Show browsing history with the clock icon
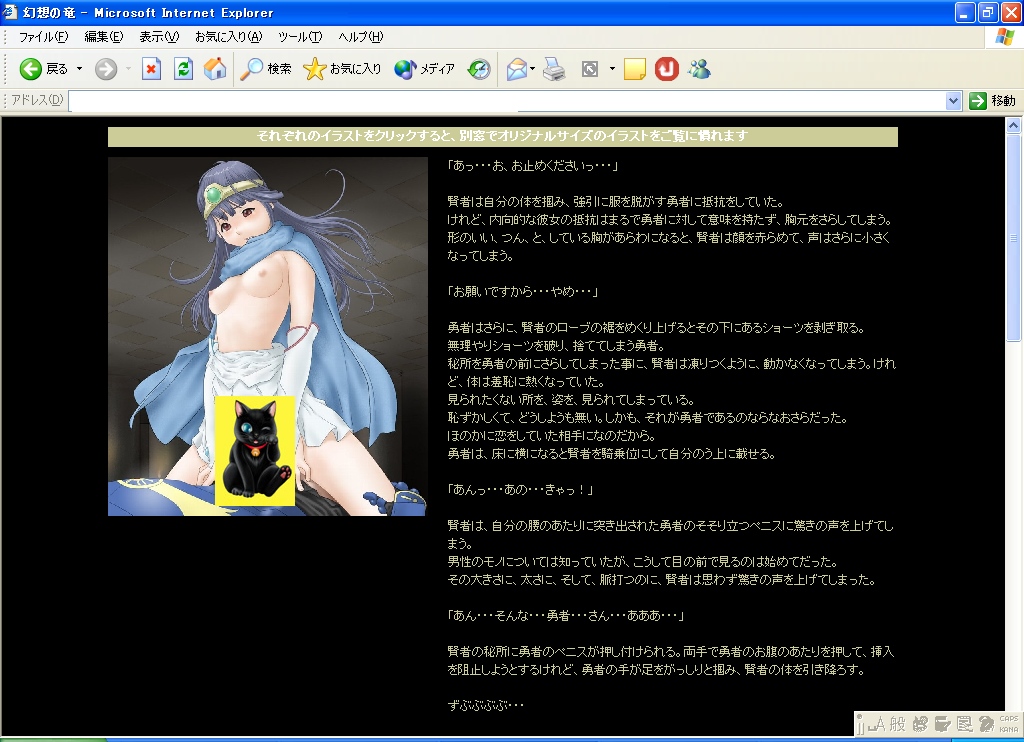This screenshot has width=1024, height=742. [x=479, y=69]
